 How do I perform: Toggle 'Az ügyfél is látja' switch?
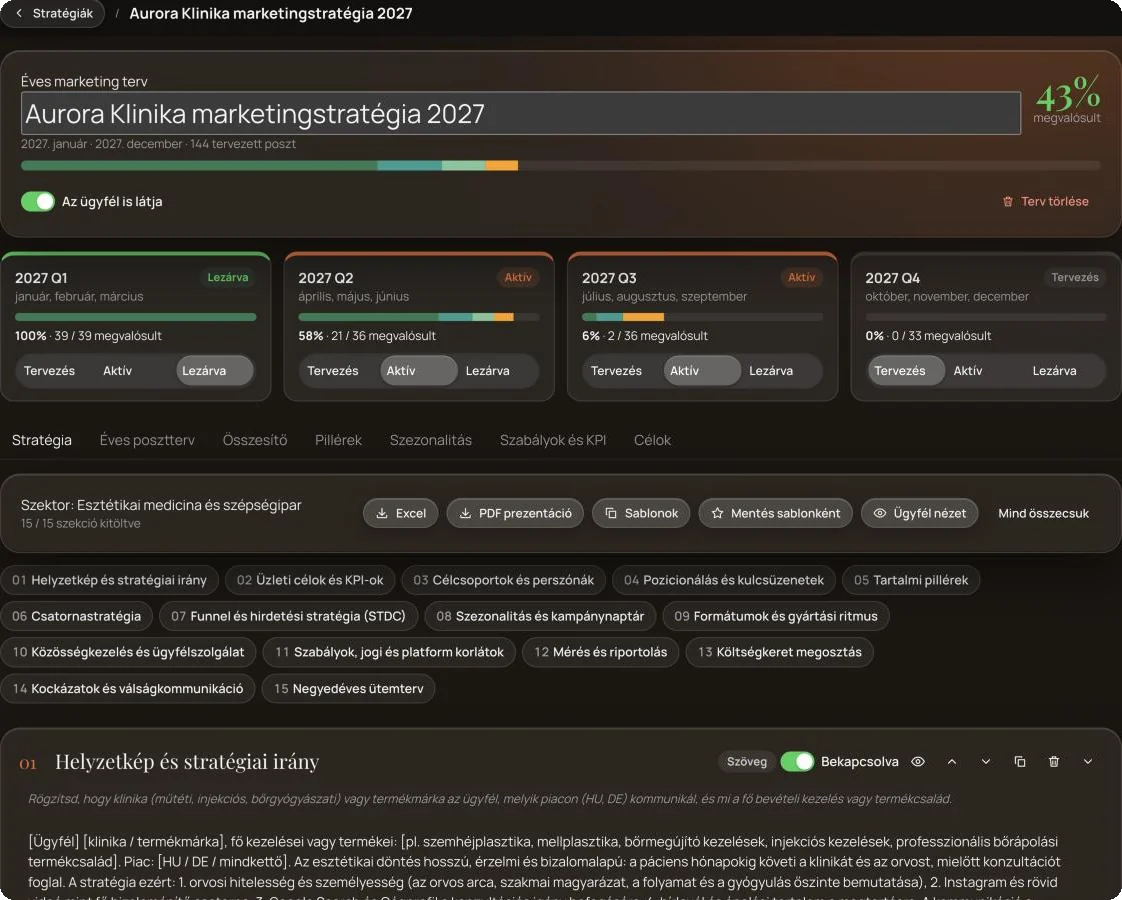[38, 202]
